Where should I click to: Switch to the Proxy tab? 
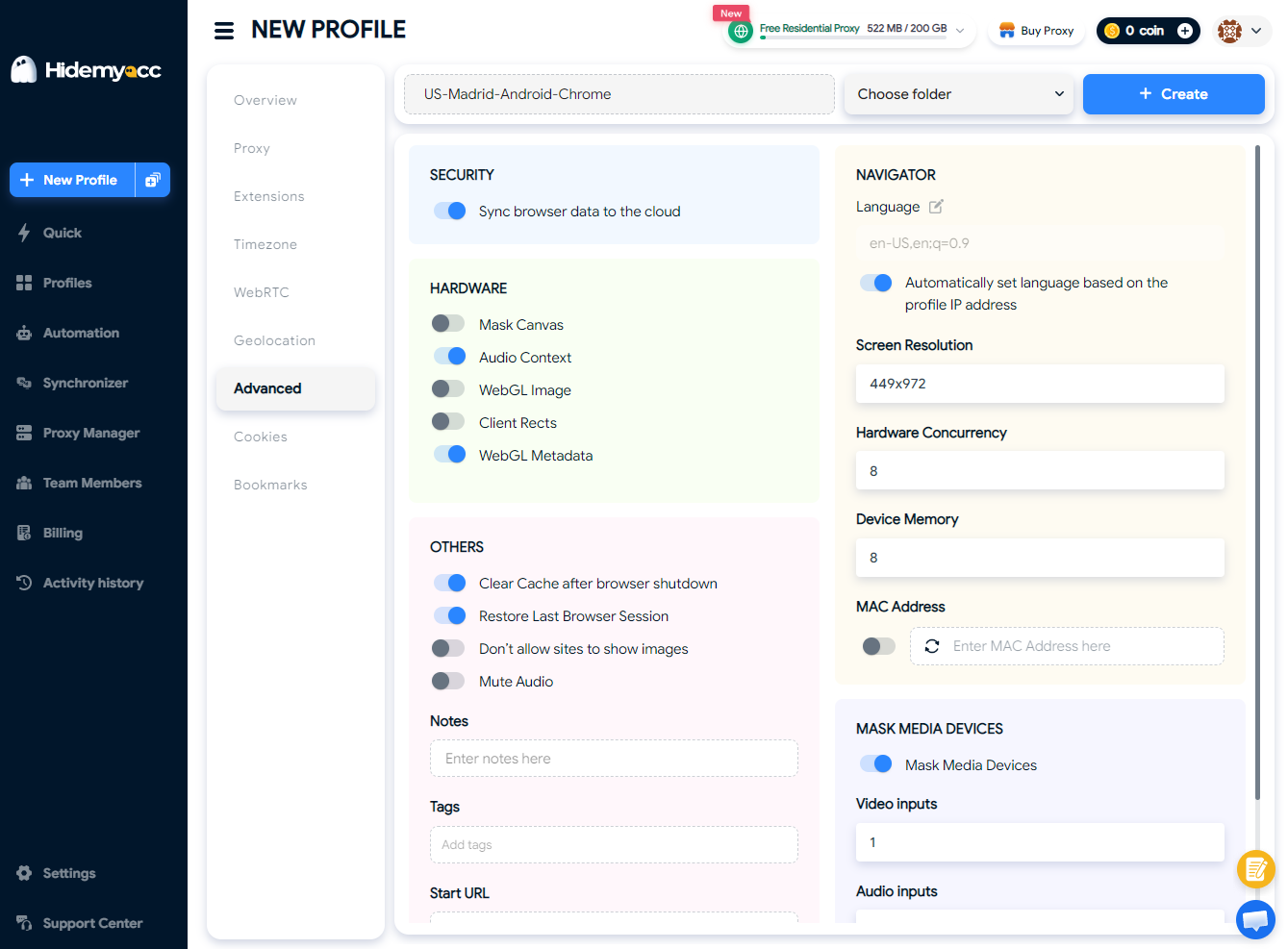252,148
